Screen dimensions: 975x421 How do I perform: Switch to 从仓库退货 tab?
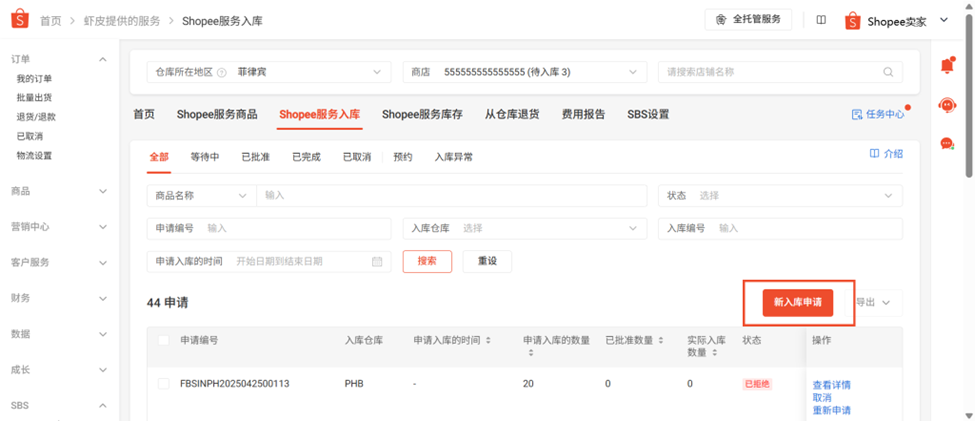pyautogui.click(x=512, y=114)
